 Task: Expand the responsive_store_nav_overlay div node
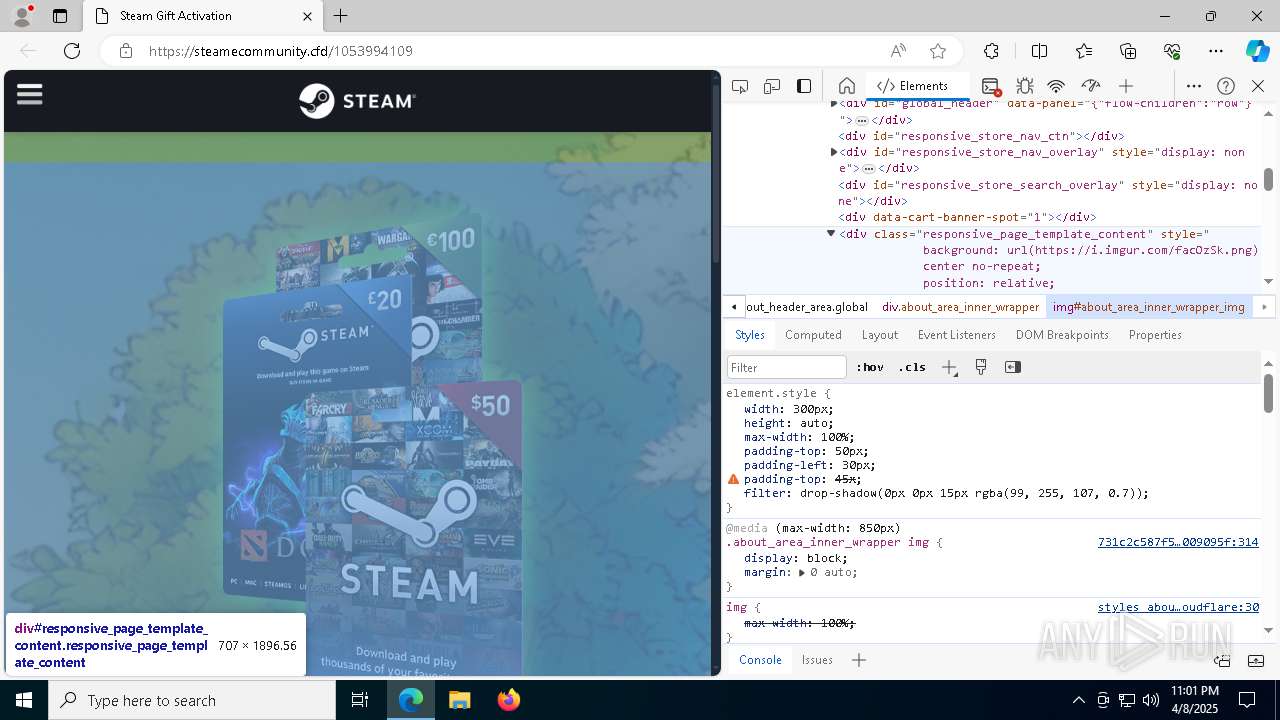click(834, 152)
